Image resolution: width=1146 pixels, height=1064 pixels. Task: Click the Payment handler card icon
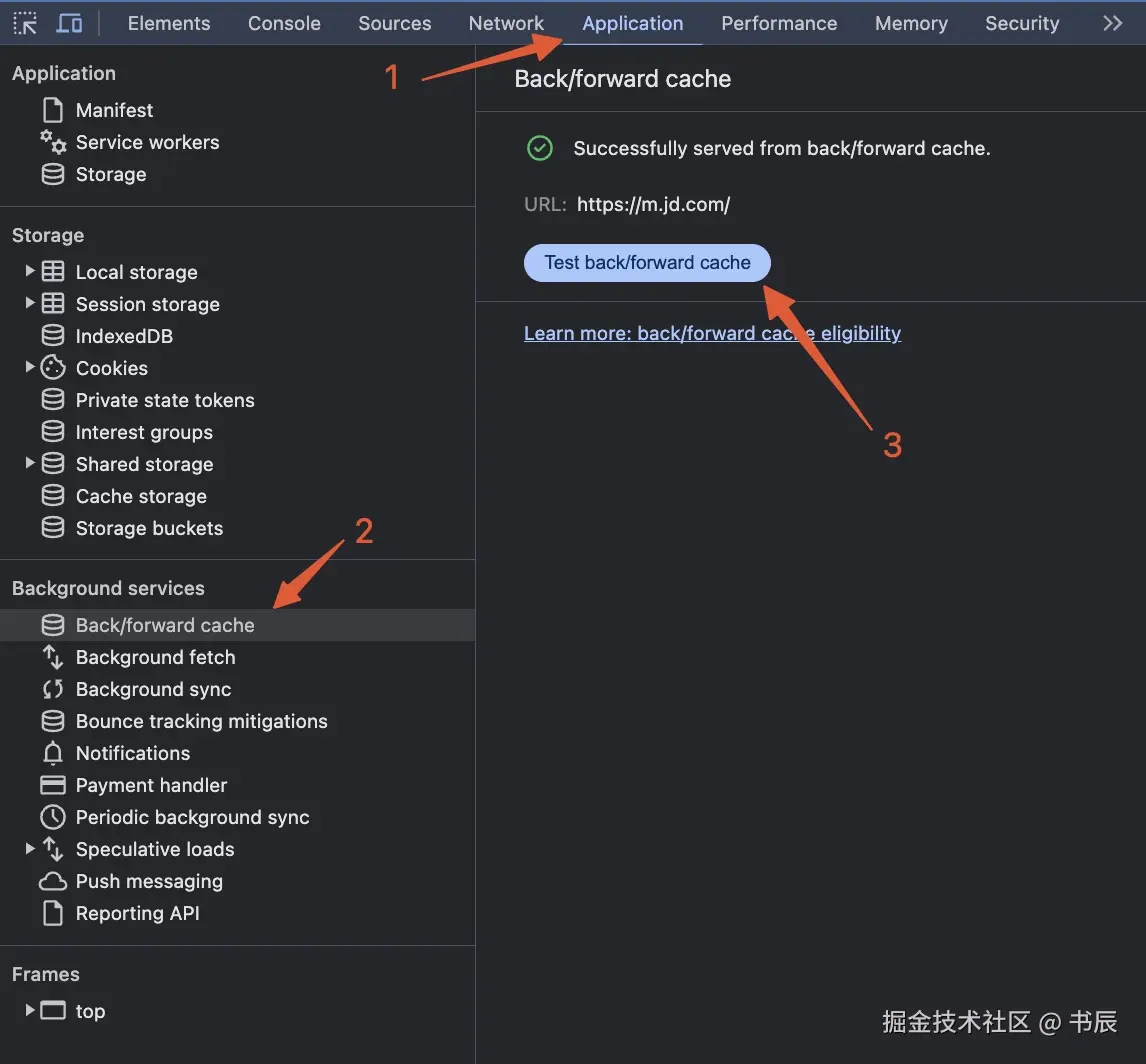53,785
